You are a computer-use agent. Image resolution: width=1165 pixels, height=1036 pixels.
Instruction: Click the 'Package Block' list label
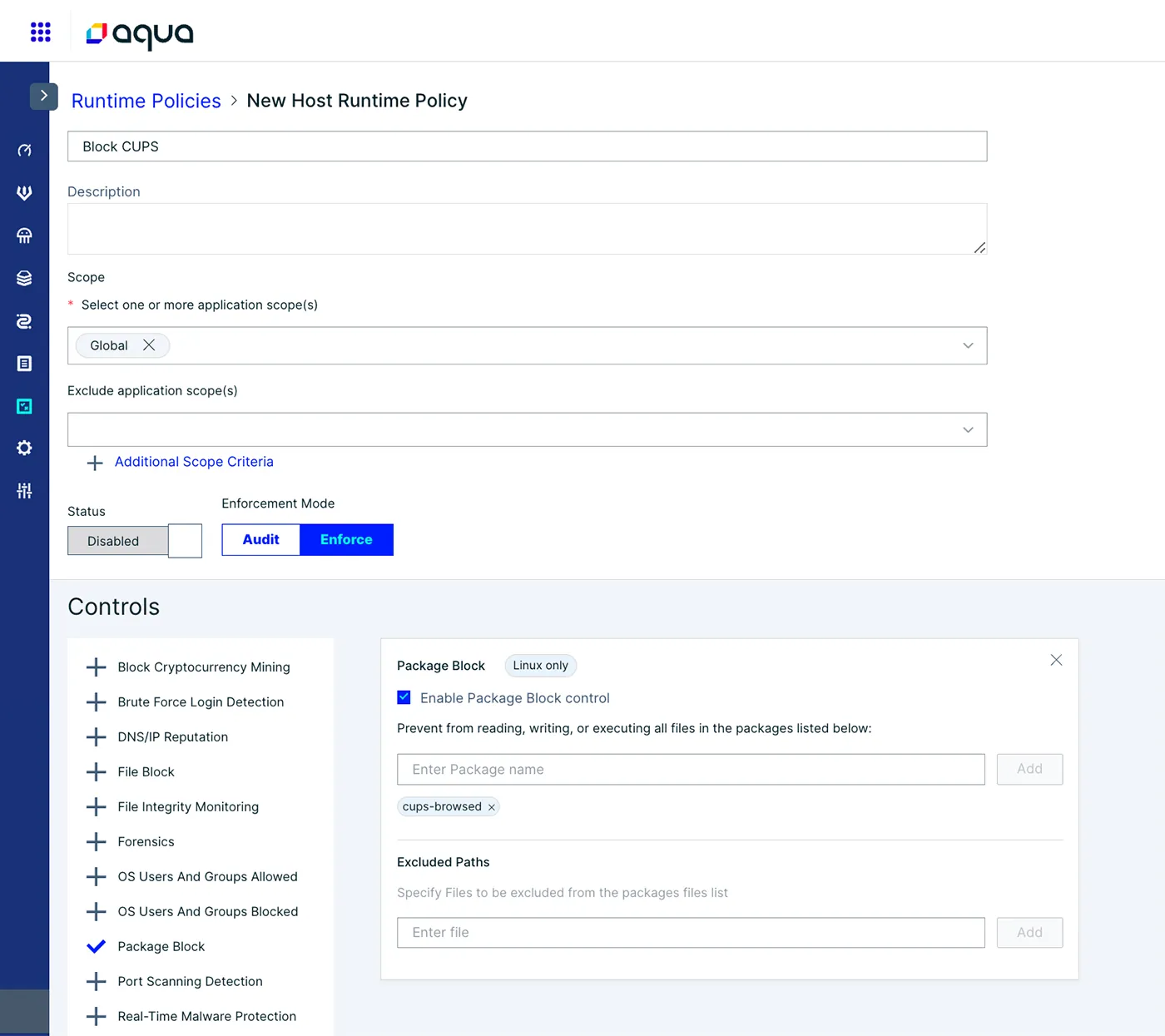[x=161, y=947]
